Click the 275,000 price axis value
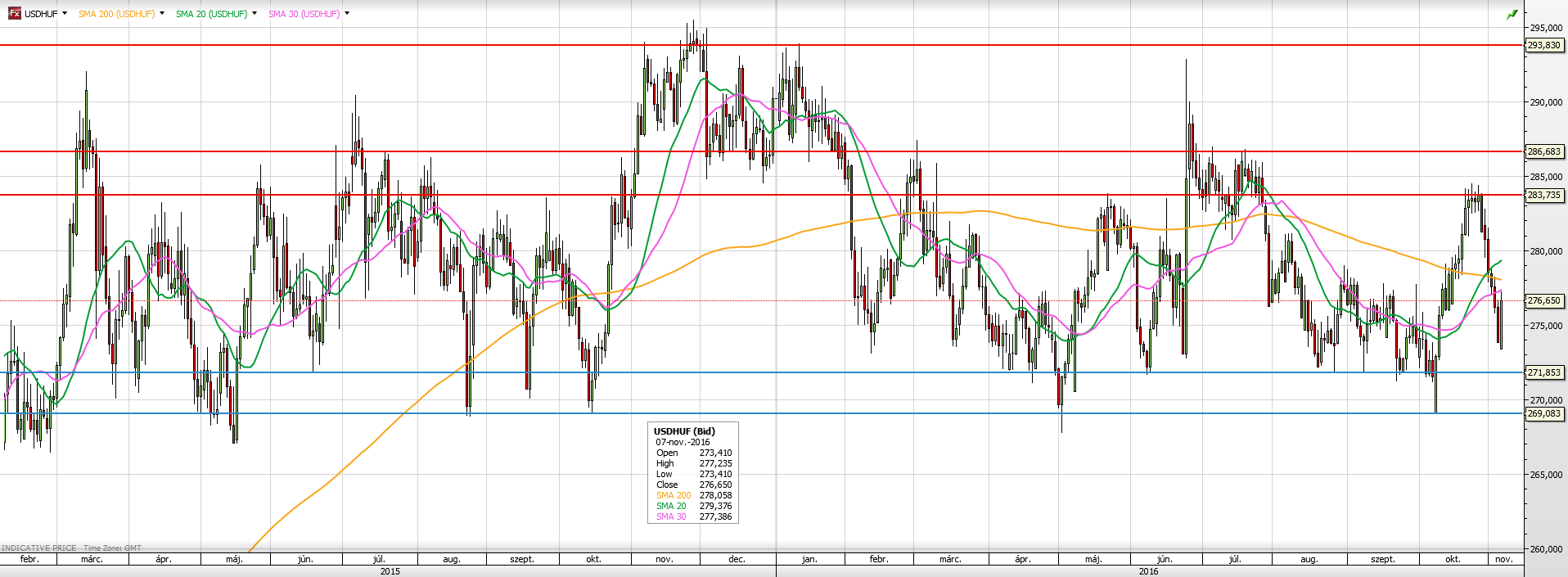Viewport: 1568px width, 577px height. (x=1546, y=326)
